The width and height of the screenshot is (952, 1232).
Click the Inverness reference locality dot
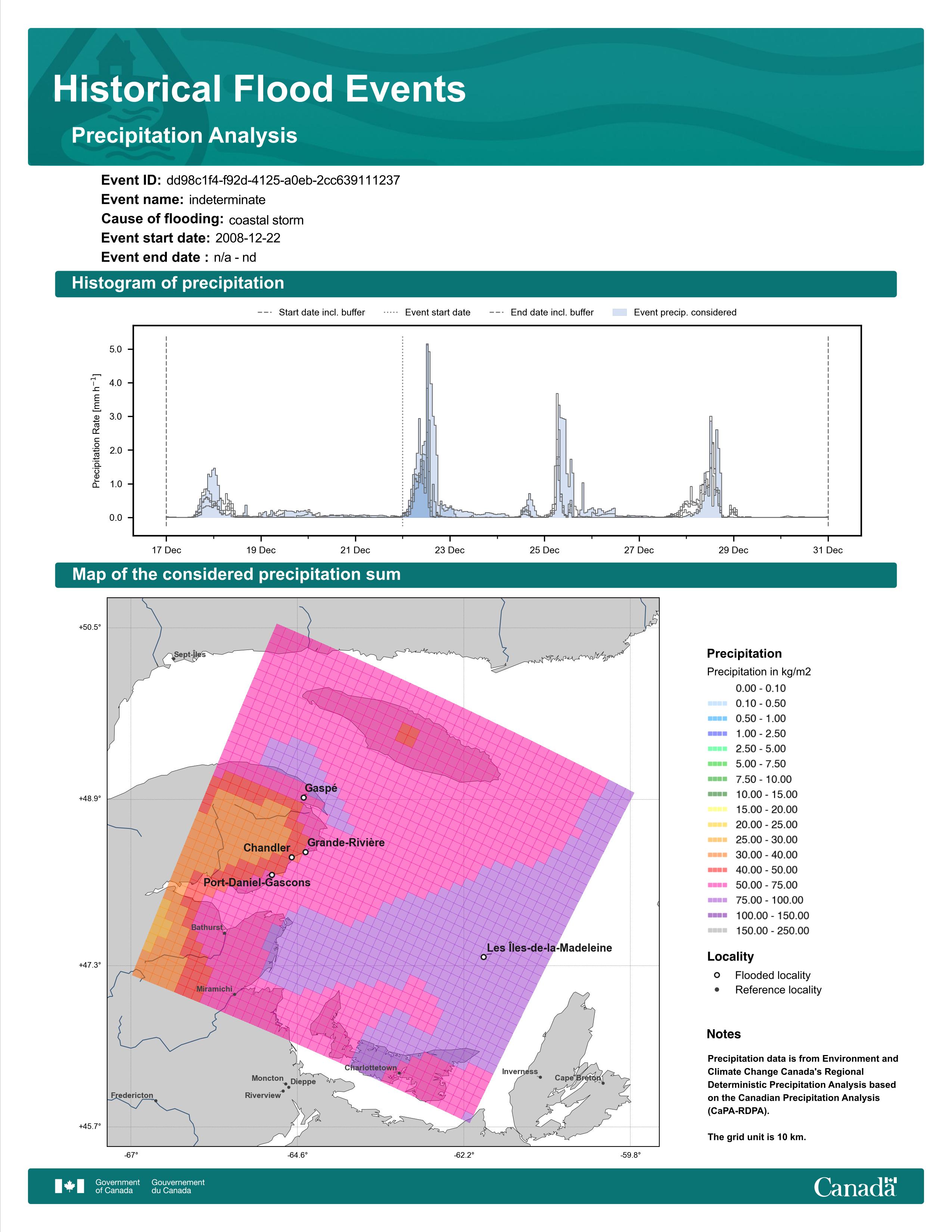(x=540, y=1077)
